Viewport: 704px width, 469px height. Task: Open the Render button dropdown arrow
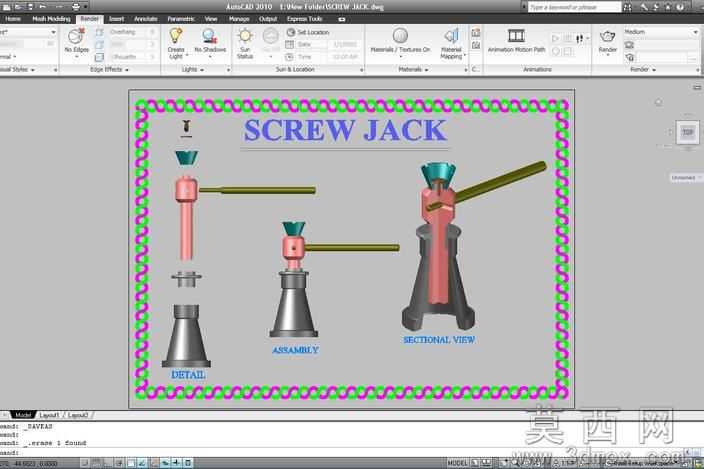click(x=607, y=56)
